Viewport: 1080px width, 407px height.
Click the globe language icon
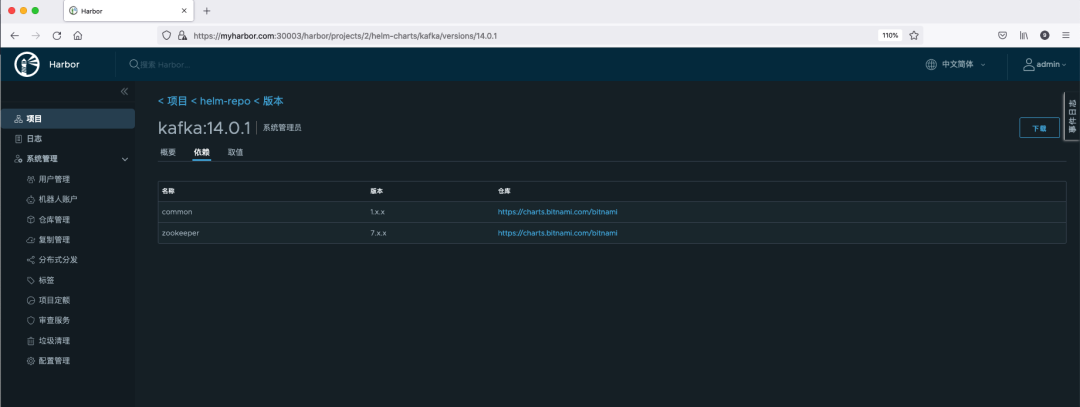pyautogui.click(x=931, y=64)
